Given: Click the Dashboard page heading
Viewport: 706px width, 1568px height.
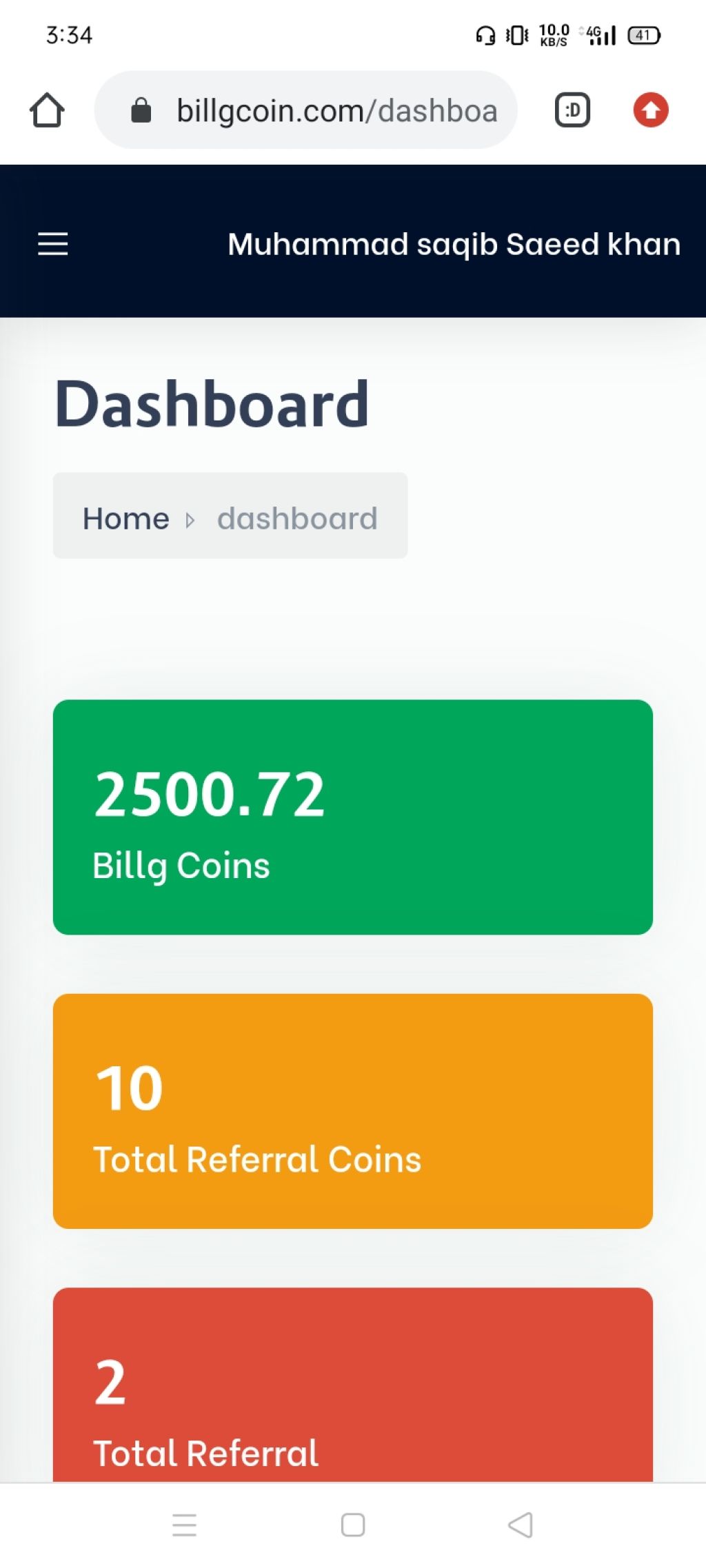Looking at the screenshot, I should point(212,404).
